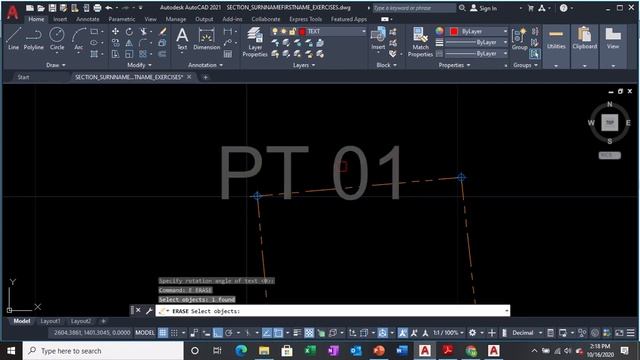Select the Arc tool

pos(78,39)
